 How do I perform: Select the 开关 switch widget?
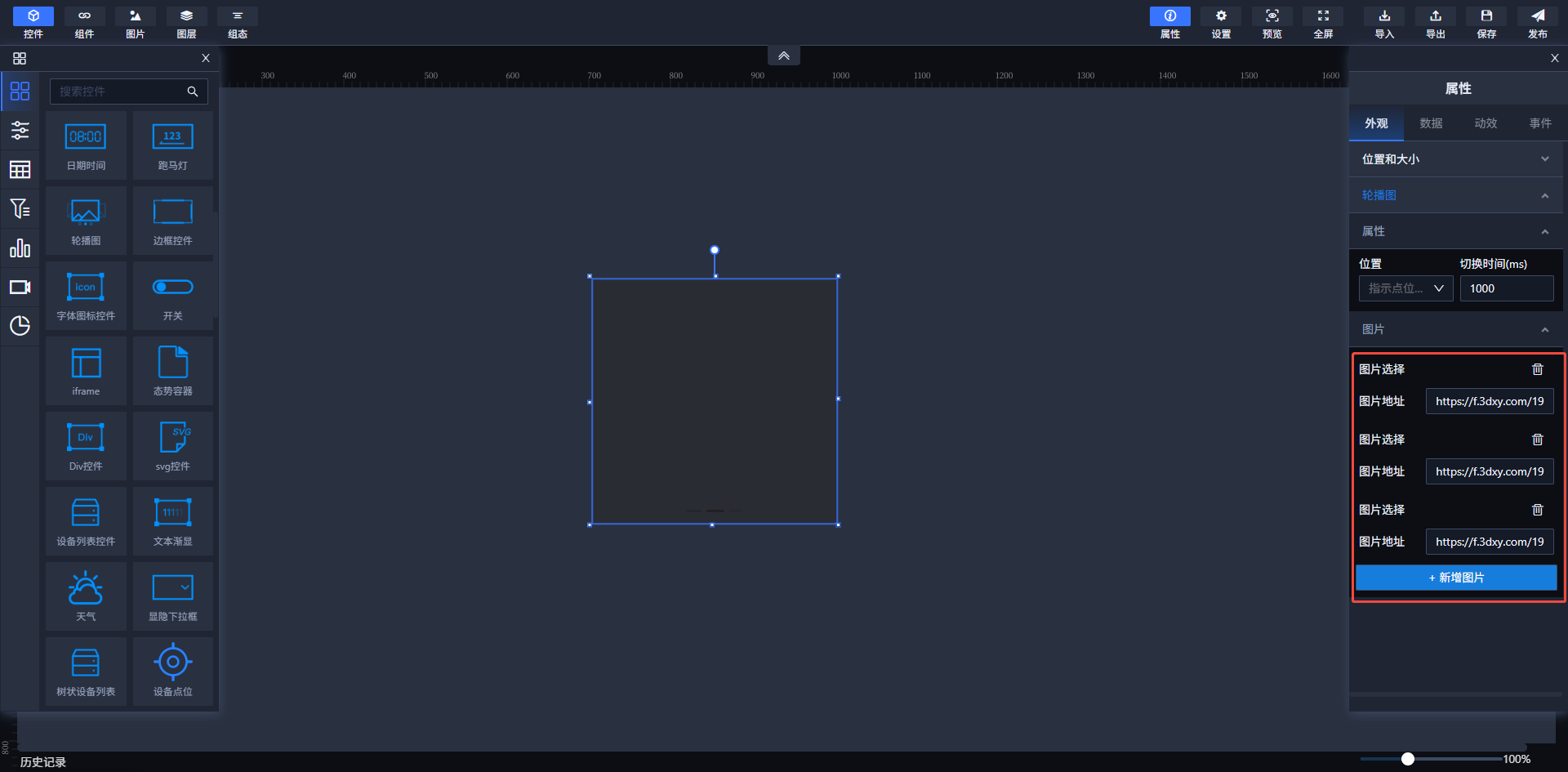click(172, 296)
